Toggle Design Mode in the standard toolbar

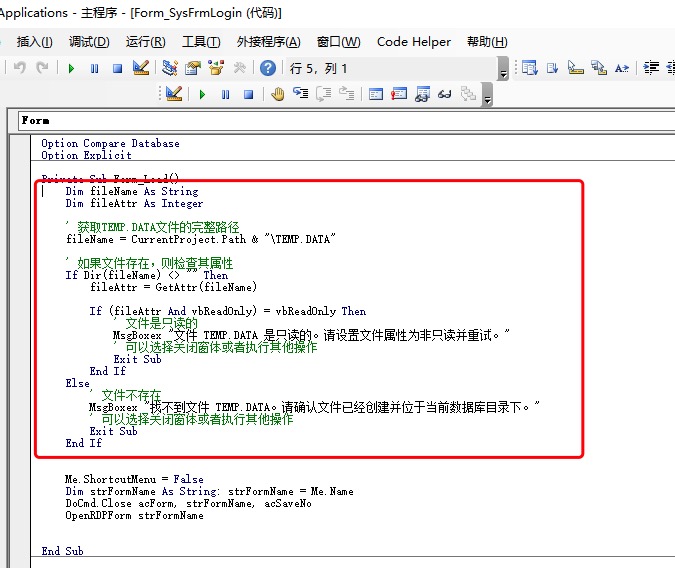pyautogui.click(x=141, y=68)
